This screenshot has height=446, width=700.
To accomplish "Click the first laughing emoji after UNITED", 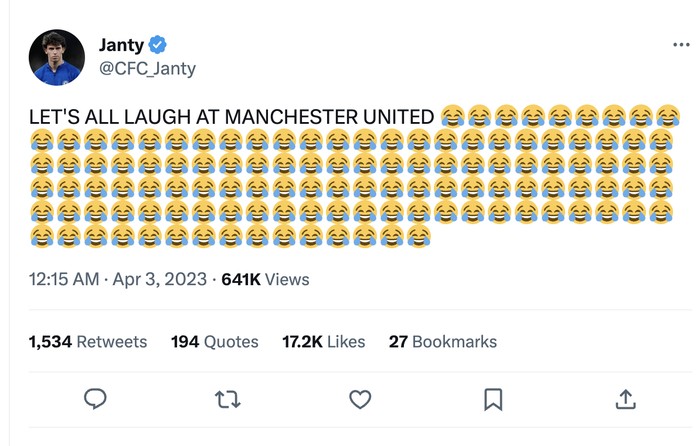I will coord(452,116).
